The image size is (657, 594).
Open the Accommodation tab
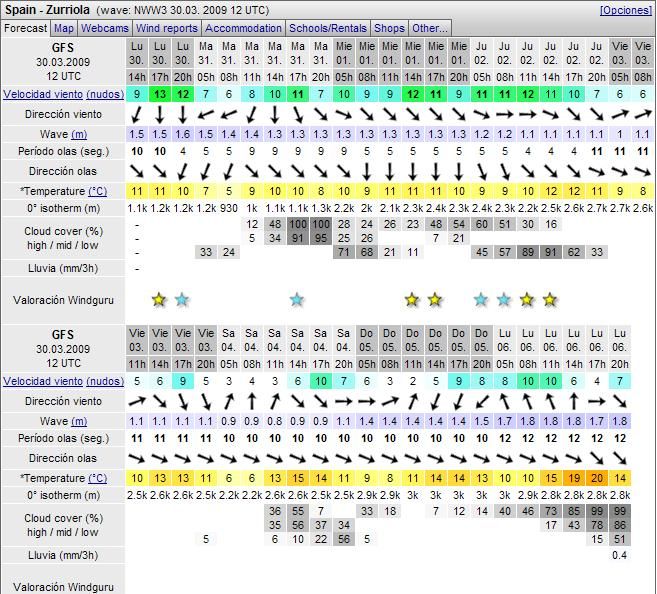point(243,28)
